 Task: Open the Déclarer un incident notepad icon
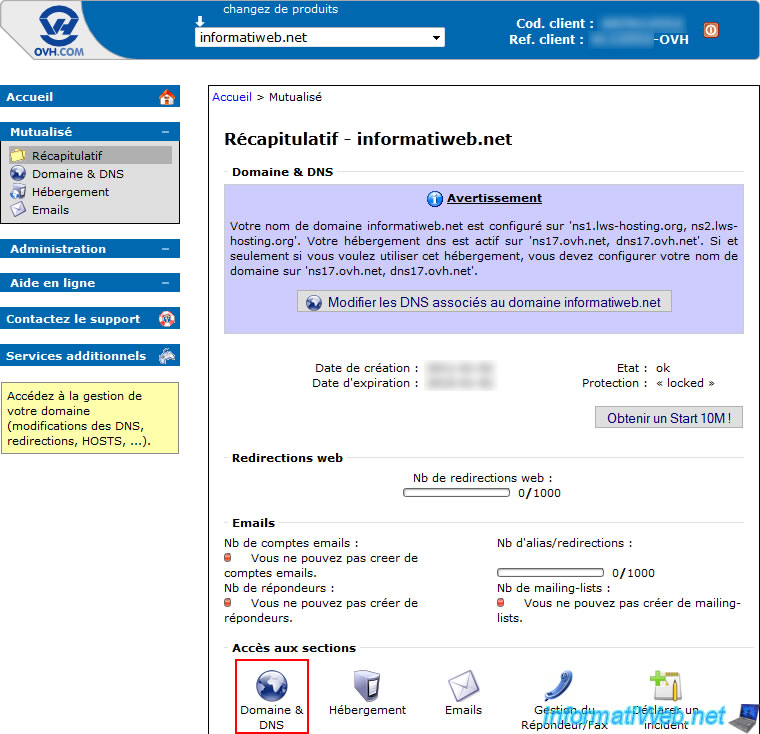tap(666, 686)
